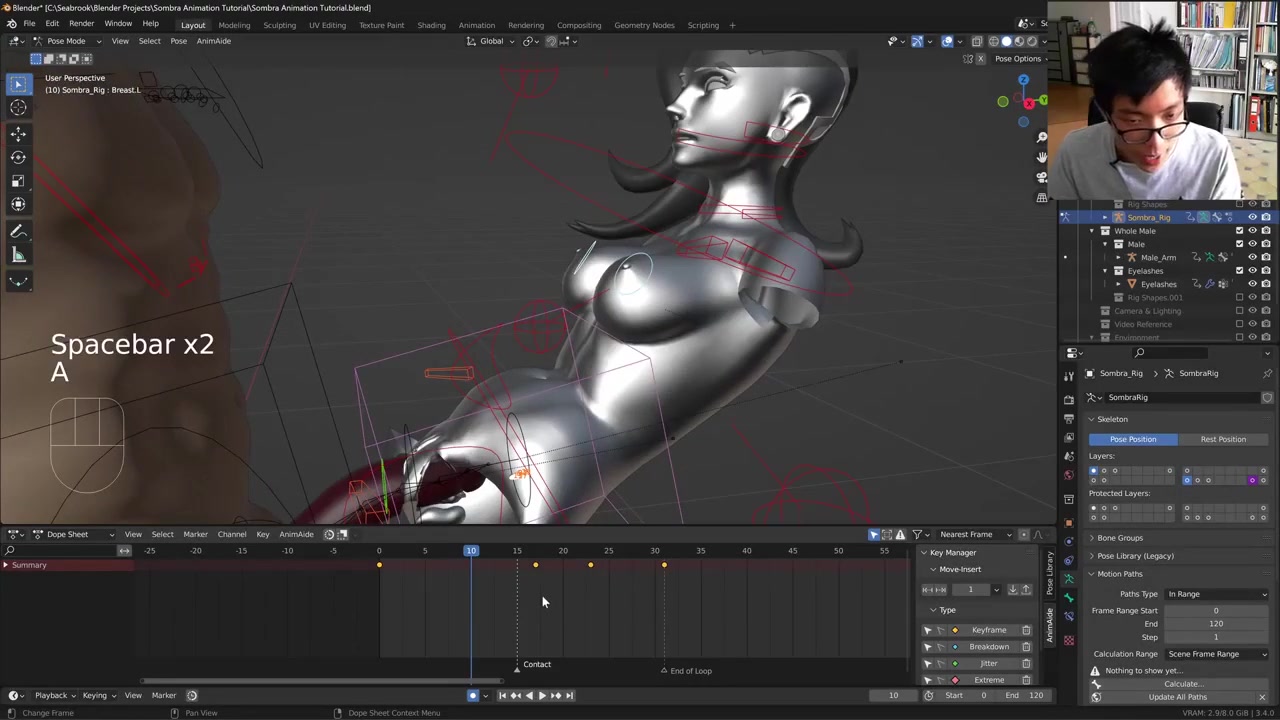Enable the Camera & Lighting collection checkbox
Viewport: 1280px width, 720px height.
click(x=1239, y=311)
